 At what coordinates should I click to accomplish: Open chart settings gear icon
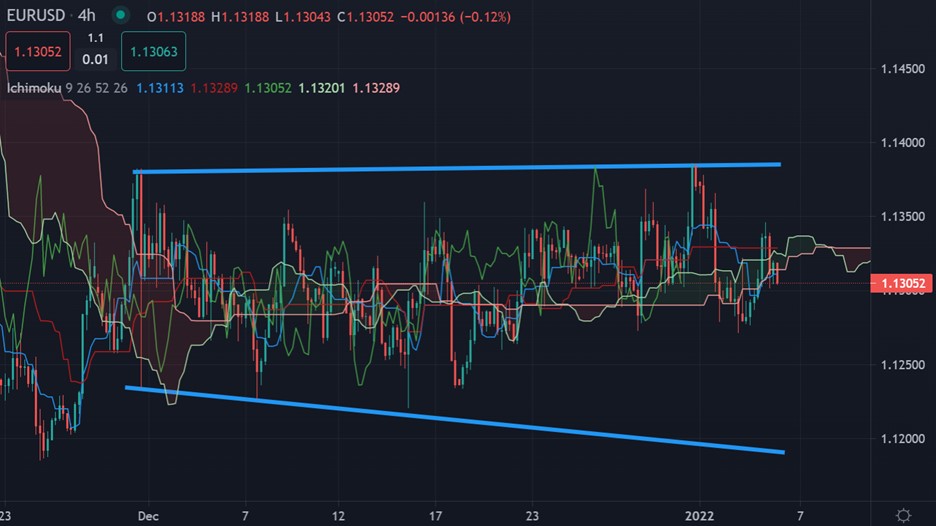[x=904, y=515]
